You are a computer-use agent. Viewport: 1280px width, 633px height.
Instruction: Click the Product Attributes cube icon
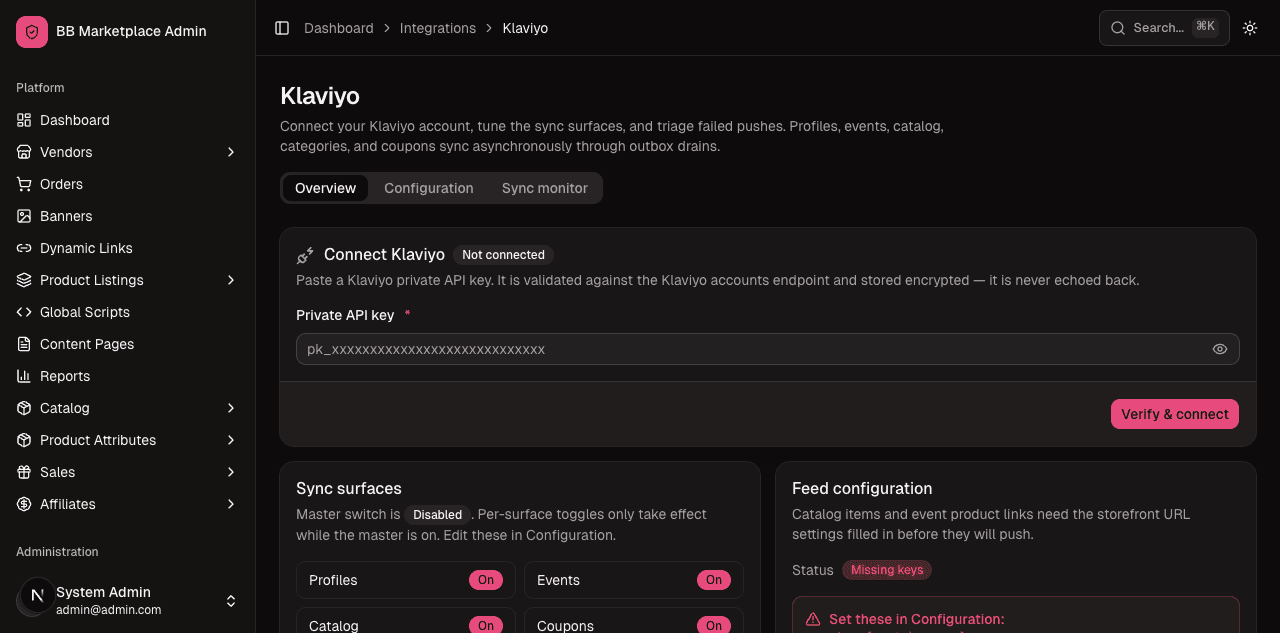(x=24, y=440)
